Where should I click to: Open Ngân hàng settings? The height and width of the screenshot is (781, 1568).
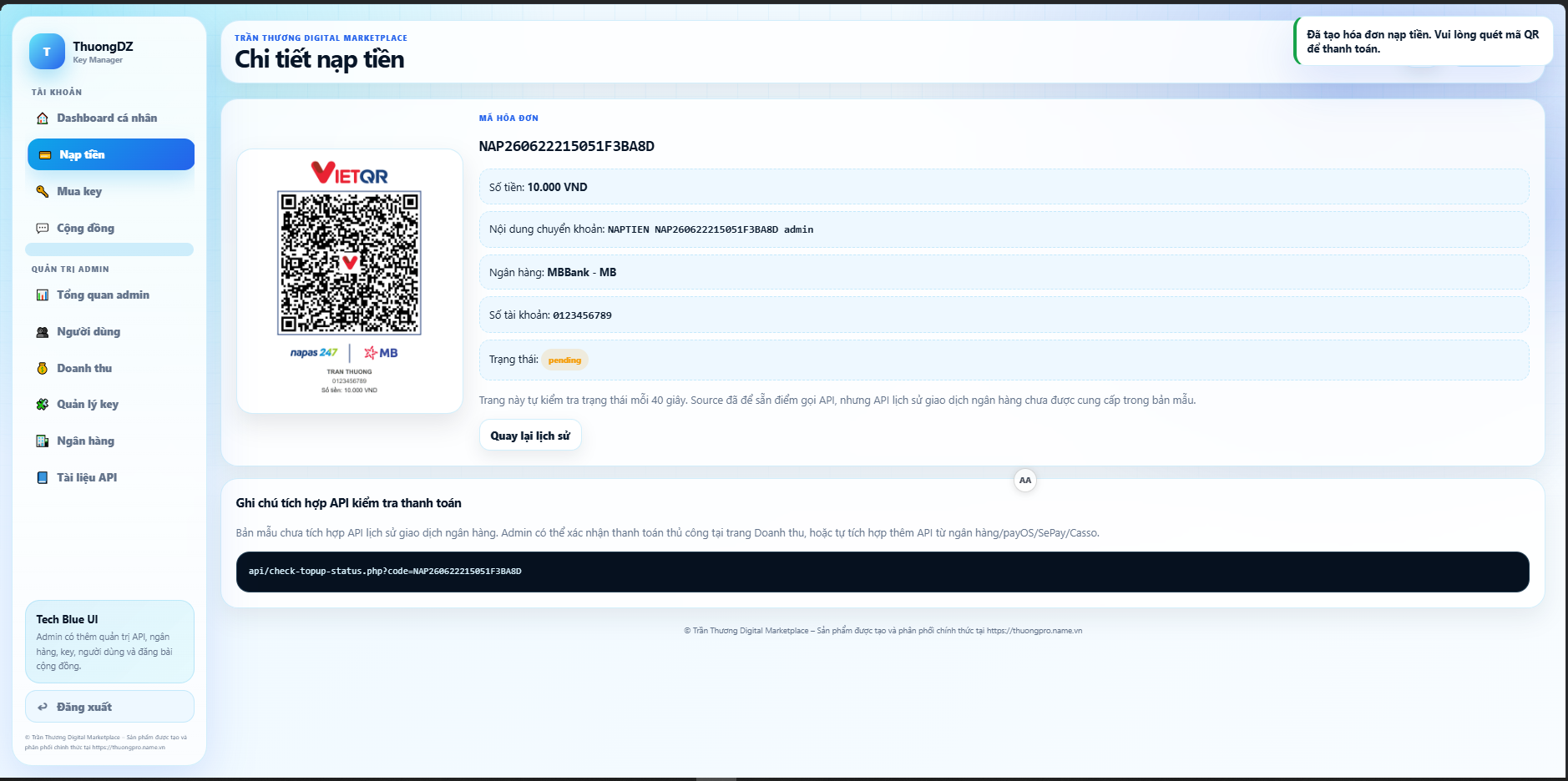111,441
